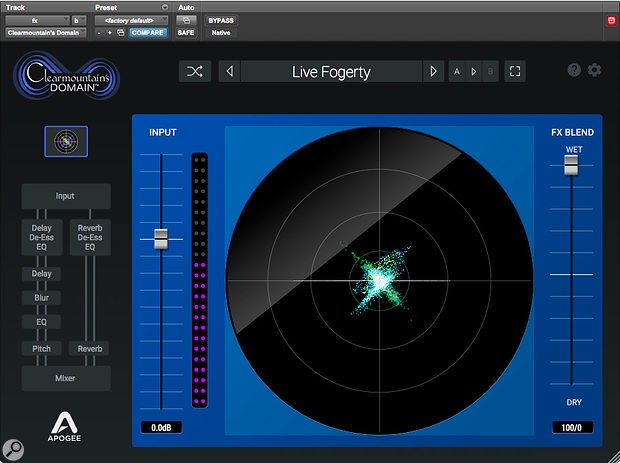Image resolution: width=620 pixels, height=463 pixels.
Task: Go to next preset with right arrow
Action: pos(433,72)
